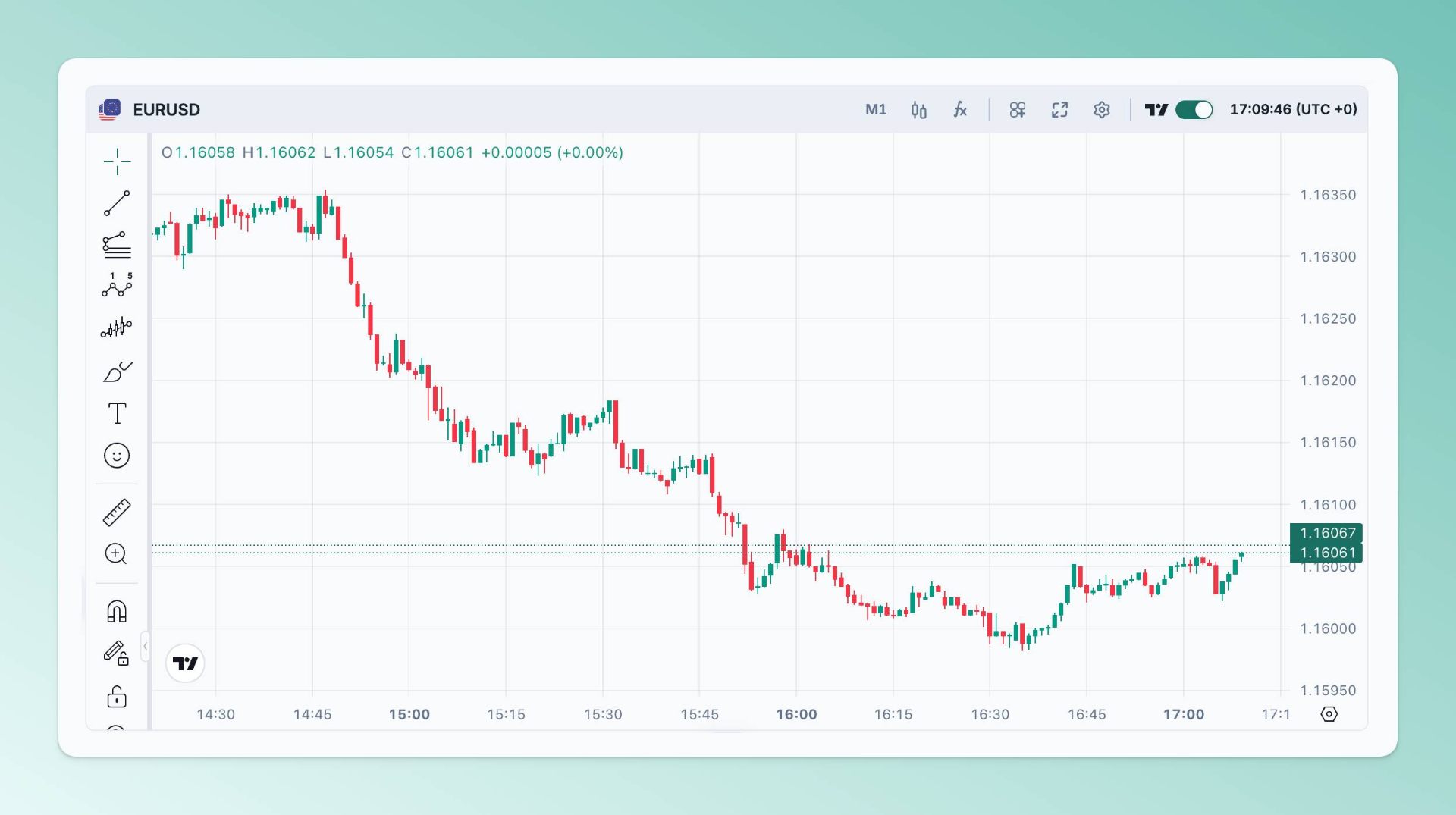Open chart settings gear
The width and height of the screenshot is (1456, 815).
pos(1102,110)
